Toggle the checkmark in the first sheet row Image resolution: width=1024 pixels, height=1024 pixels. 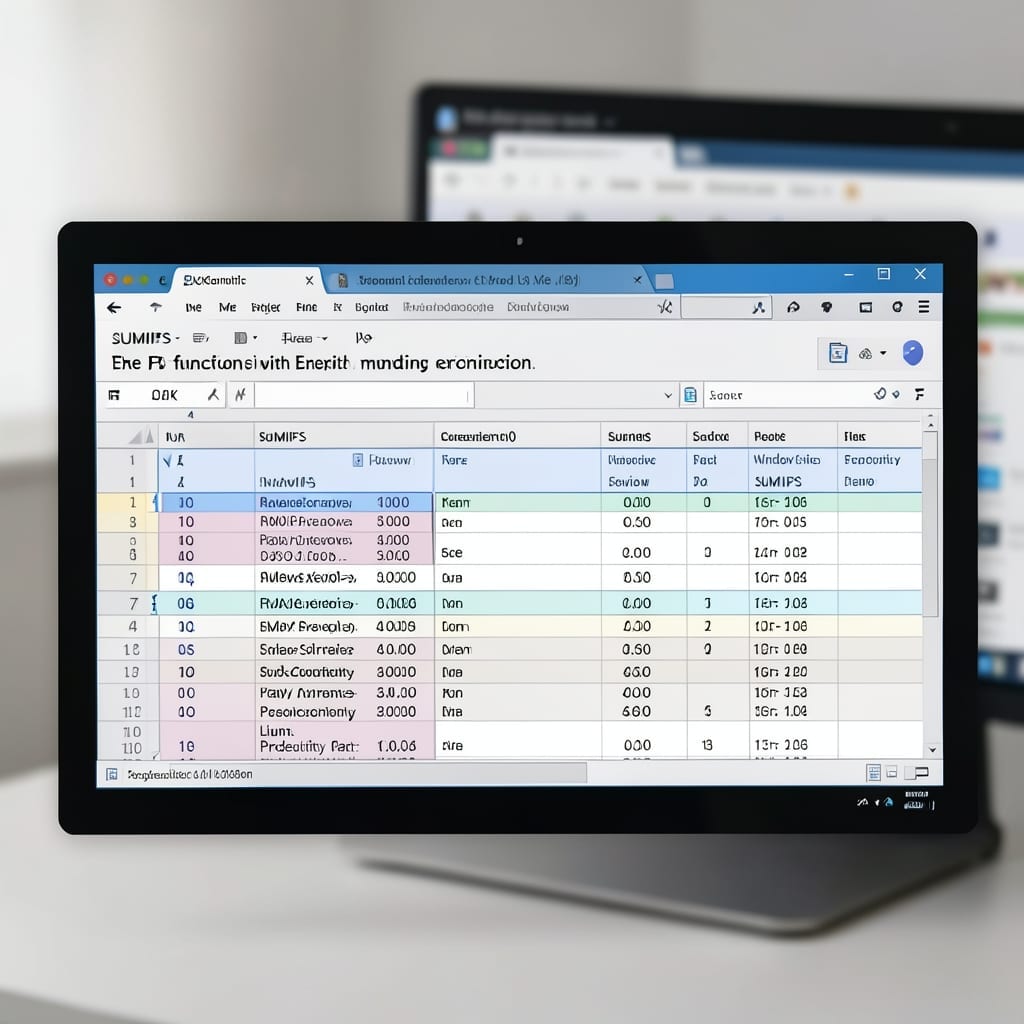pyautogui.click(x=167, y=461)
